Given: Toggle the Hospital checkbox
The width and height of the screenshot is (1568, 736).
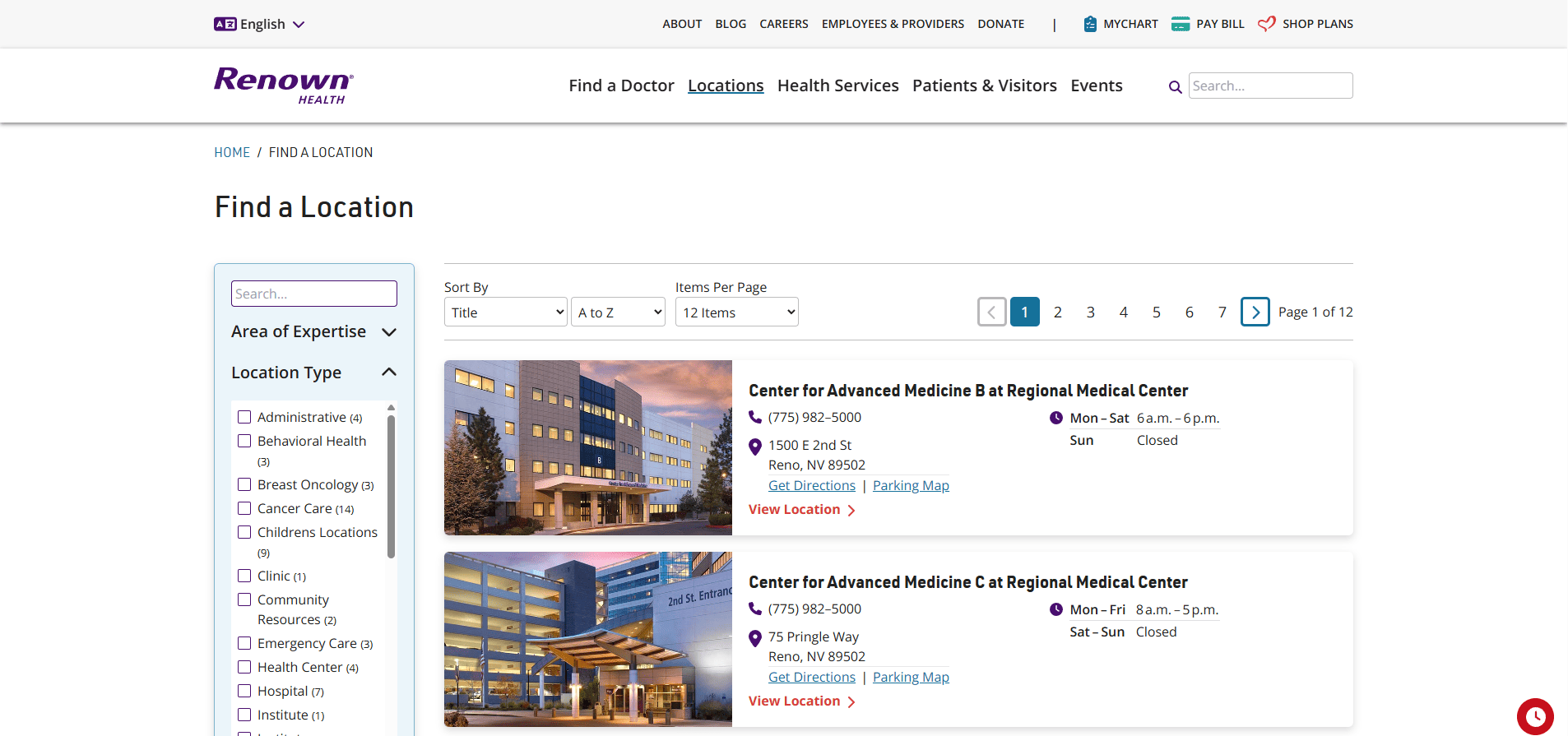Looking at the screenshot, I should coord(244,691).
